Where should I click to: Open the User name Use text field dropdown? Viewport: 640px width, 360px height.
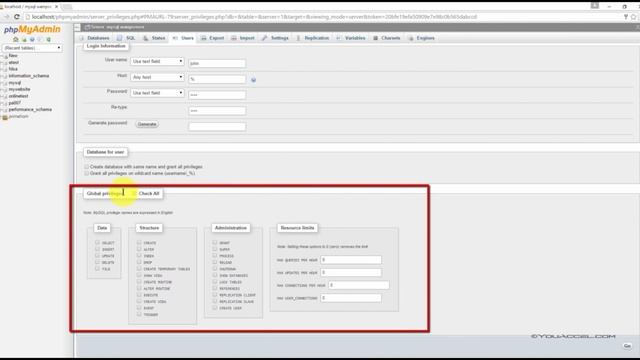point(157,61)
